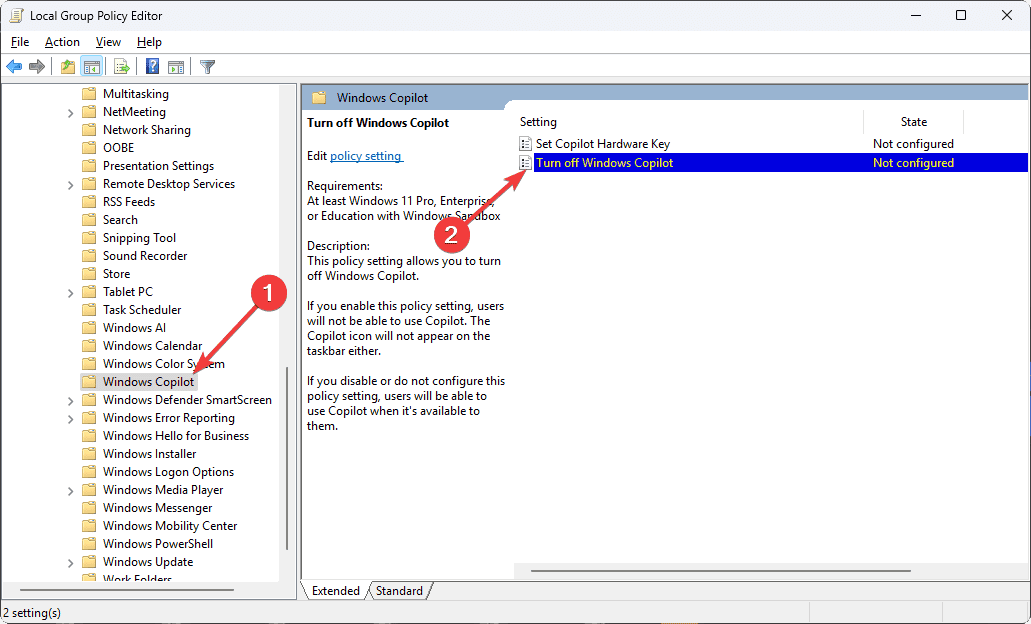Viewport: 1031px width, 624px height.
Task: Click the tree pane horizontal scrollbar
Action: pos(127,590)
